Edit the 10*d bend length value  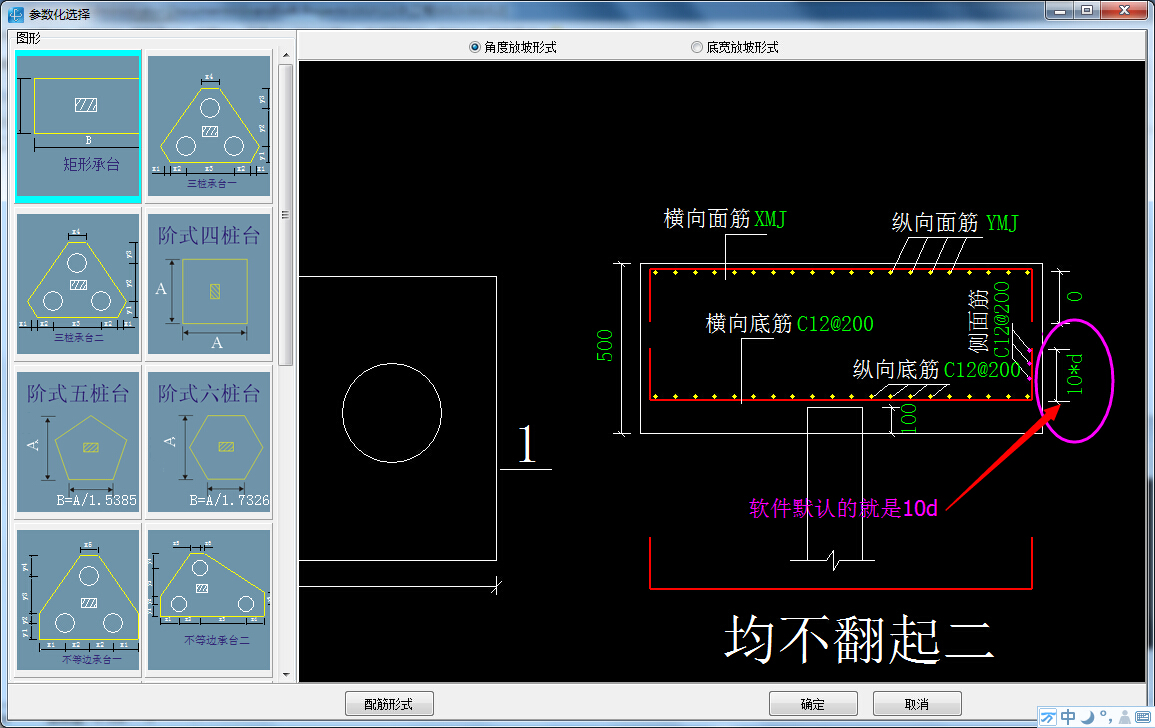point(1075,374)
